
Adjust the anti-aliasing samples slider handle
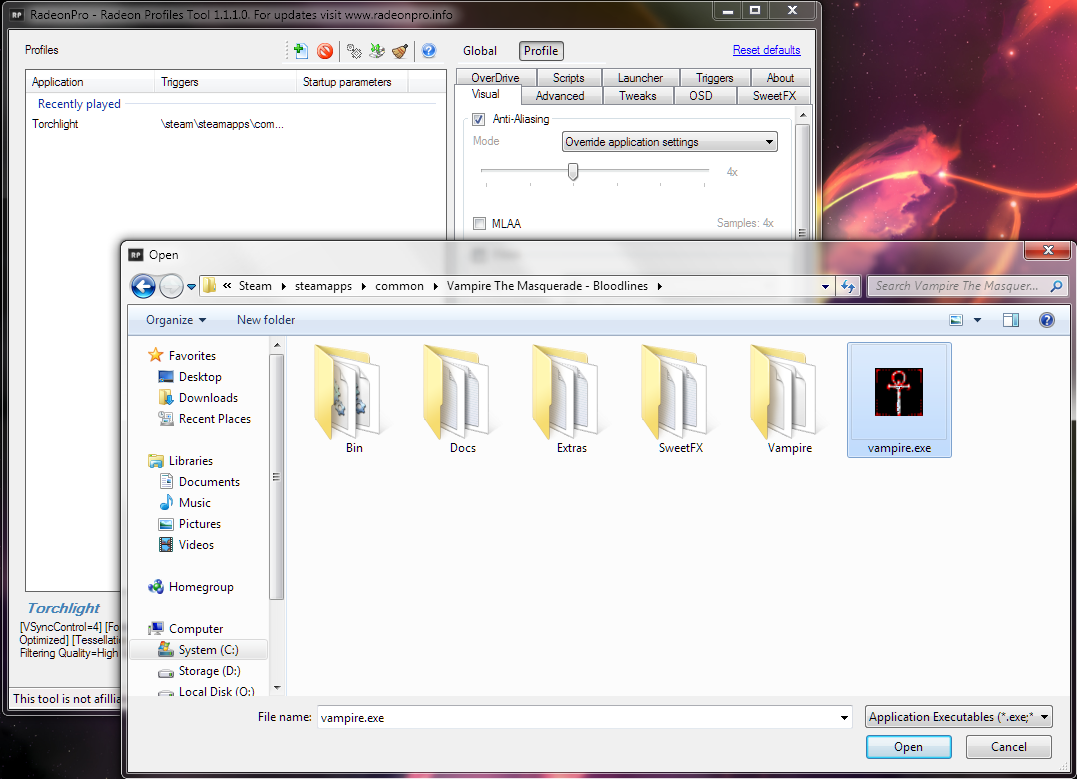point(573,171)
